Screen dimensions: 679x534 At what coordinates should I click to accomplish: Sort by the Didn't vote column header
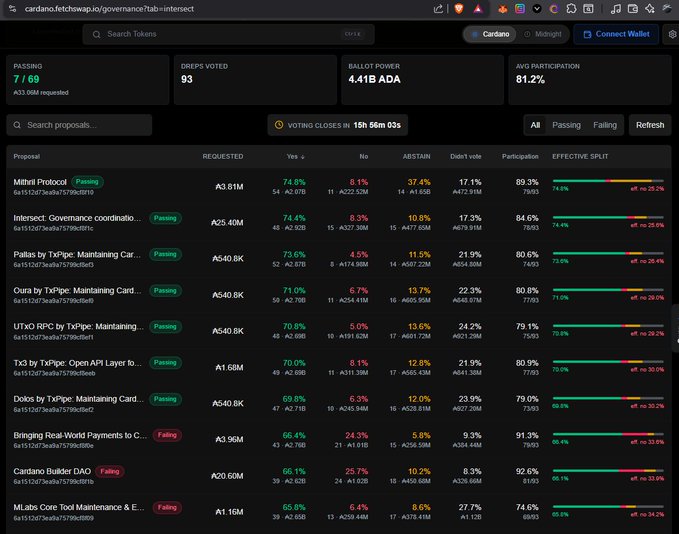(466, 156)
